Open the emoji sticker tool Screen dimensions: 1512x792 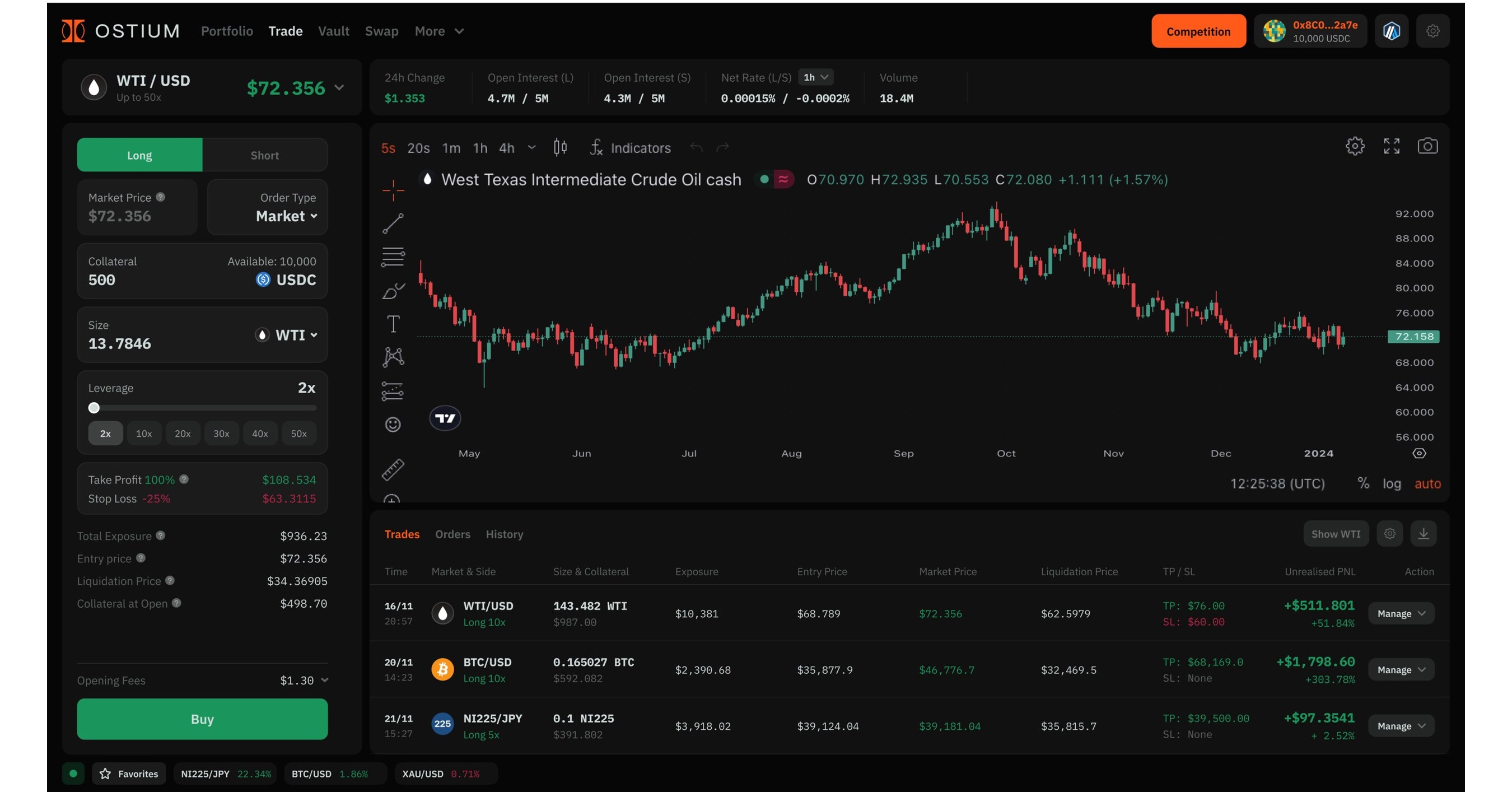pyautogui.click(x=393, y=424)
